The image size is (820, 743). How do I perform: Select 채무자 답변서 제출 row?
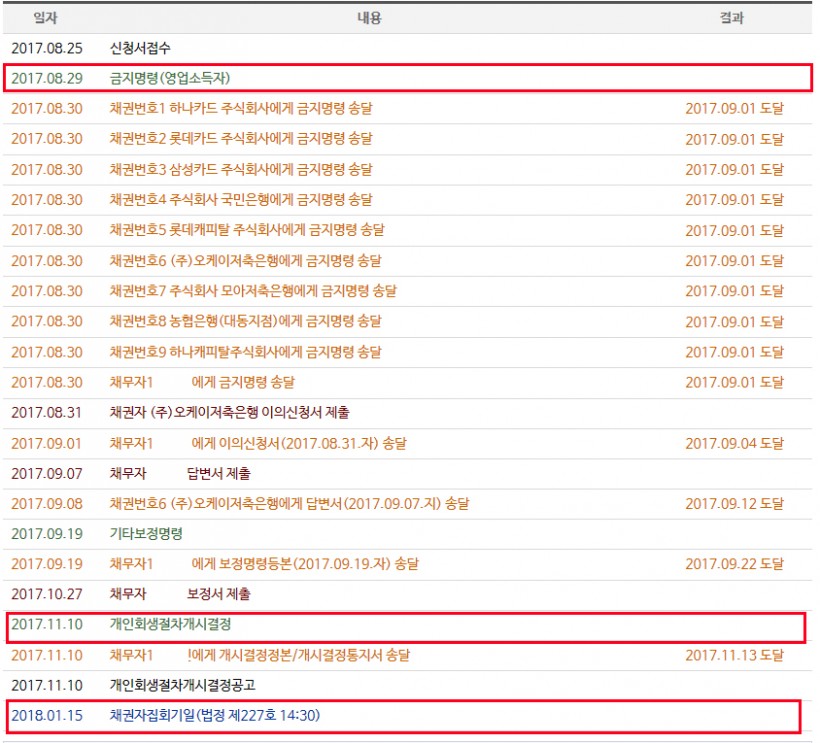pyautogui.click(x=408, y=474)
